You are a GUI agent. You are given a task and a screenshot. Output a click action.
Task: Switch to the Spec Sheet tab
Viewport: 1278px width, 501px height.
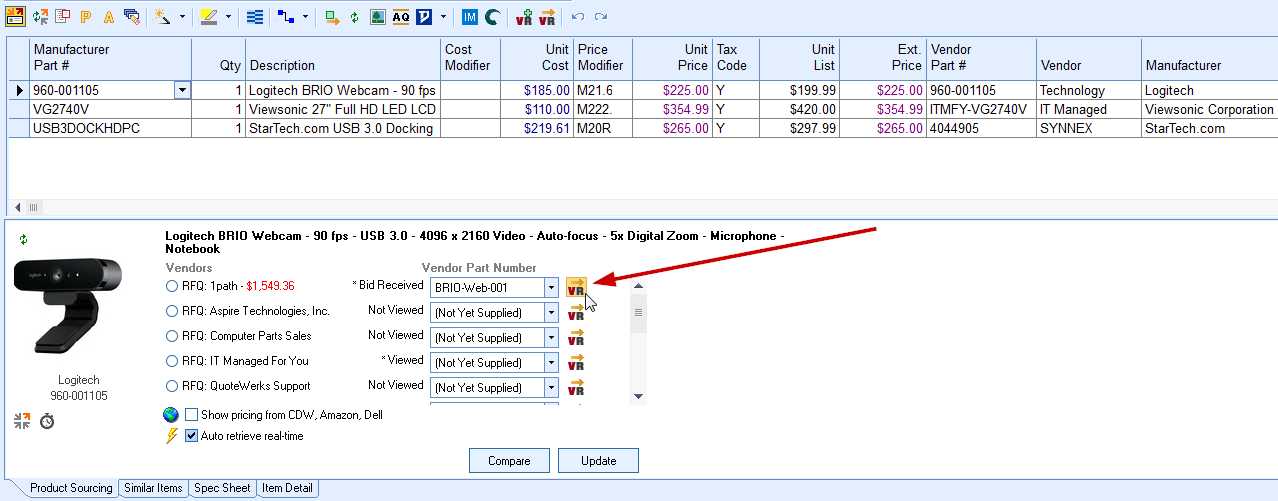coord(222,489)
